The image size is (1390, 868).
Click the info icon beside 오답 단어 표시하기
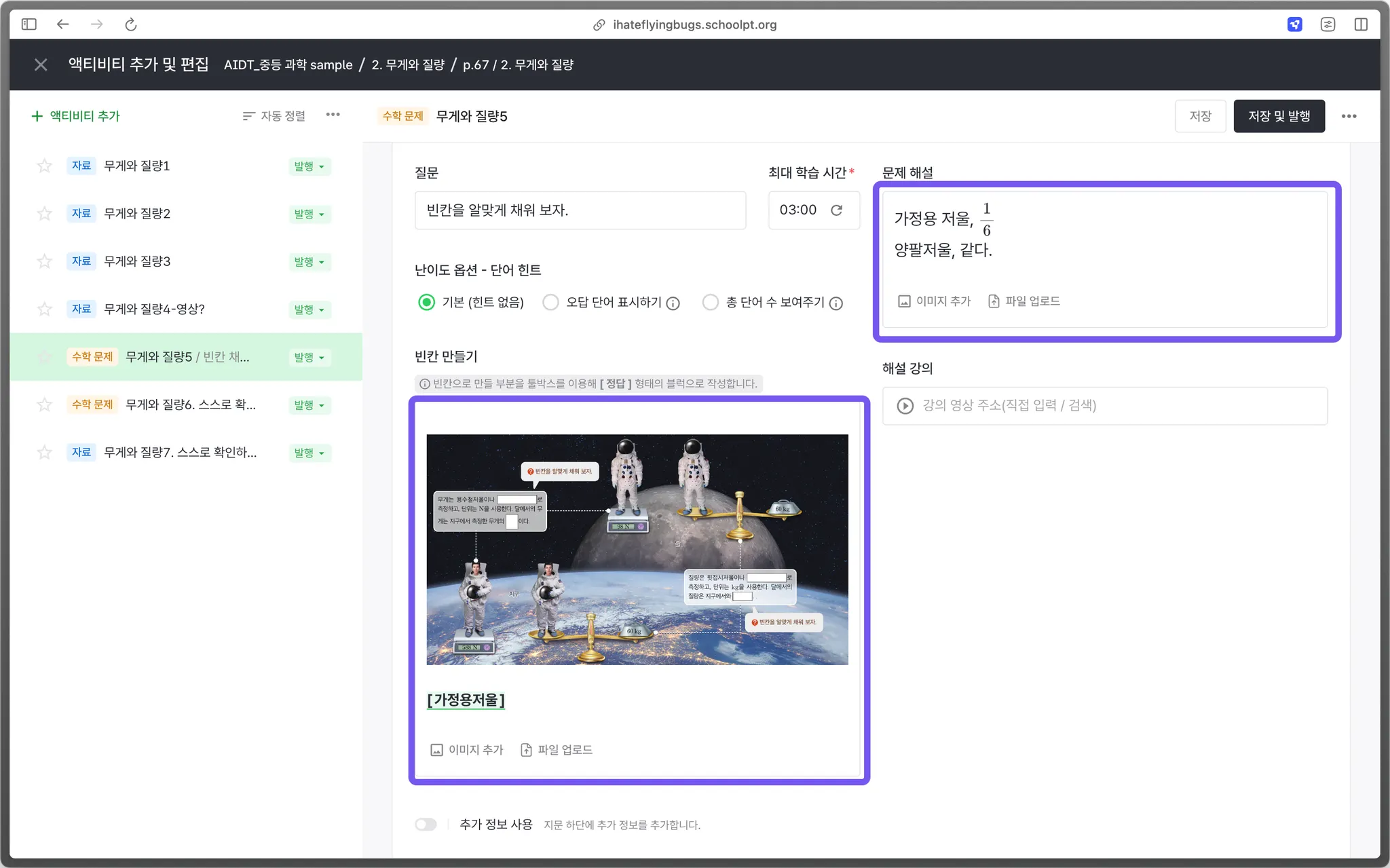point(673,303)
